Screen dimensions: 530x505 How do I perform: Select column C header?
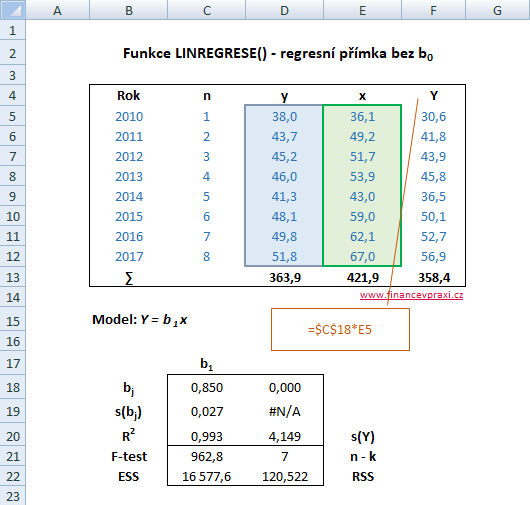(x=207, y=10)
